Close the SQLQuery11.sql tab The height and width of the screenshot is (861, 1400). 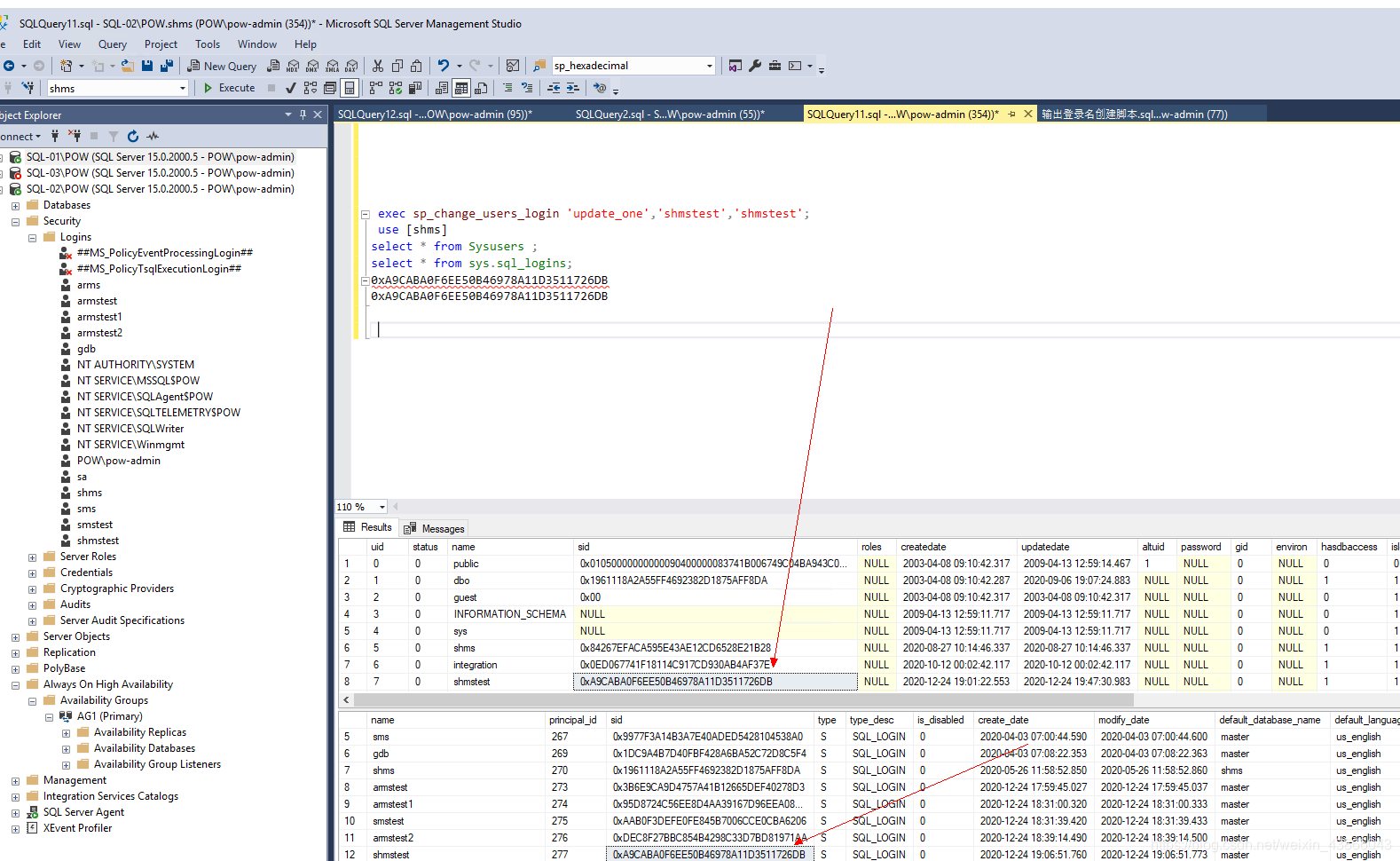click(x=1028, y=114)
